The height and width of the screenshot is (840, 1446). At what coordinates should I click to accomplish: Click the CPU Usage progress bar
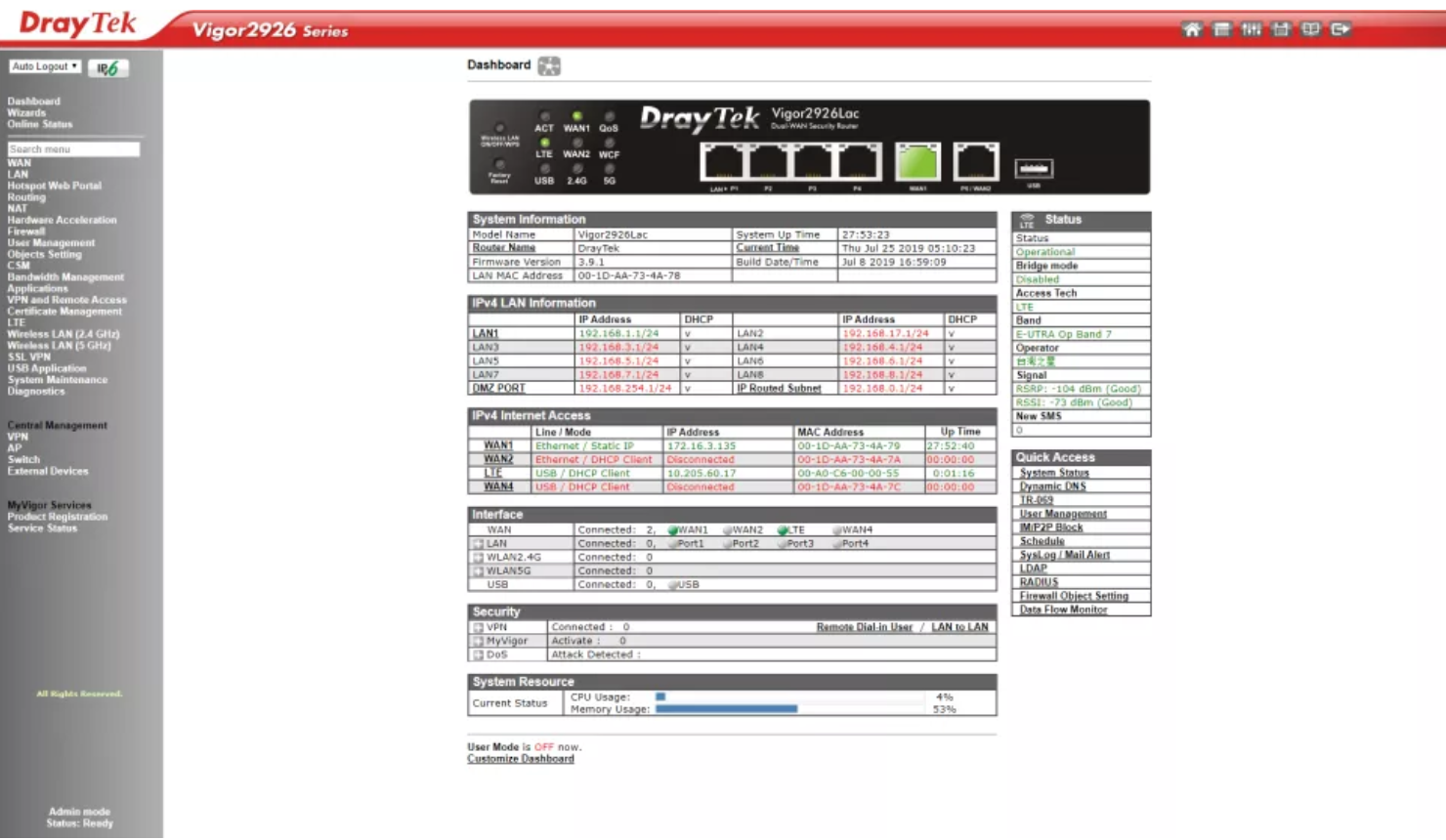(x=789, y=697)
